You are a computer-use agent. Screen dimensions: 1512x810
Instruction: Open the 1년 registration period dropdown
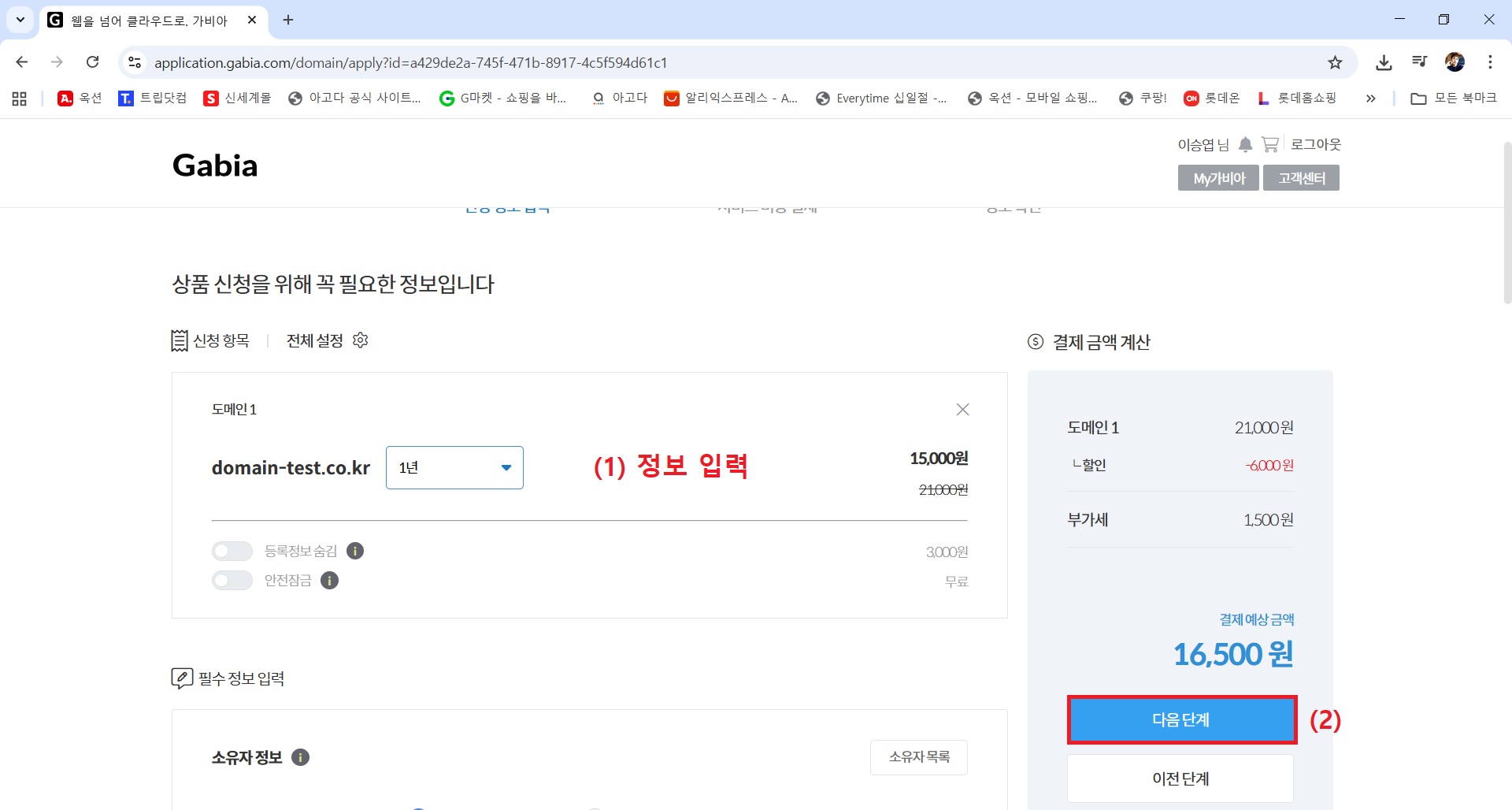(454, 467)
